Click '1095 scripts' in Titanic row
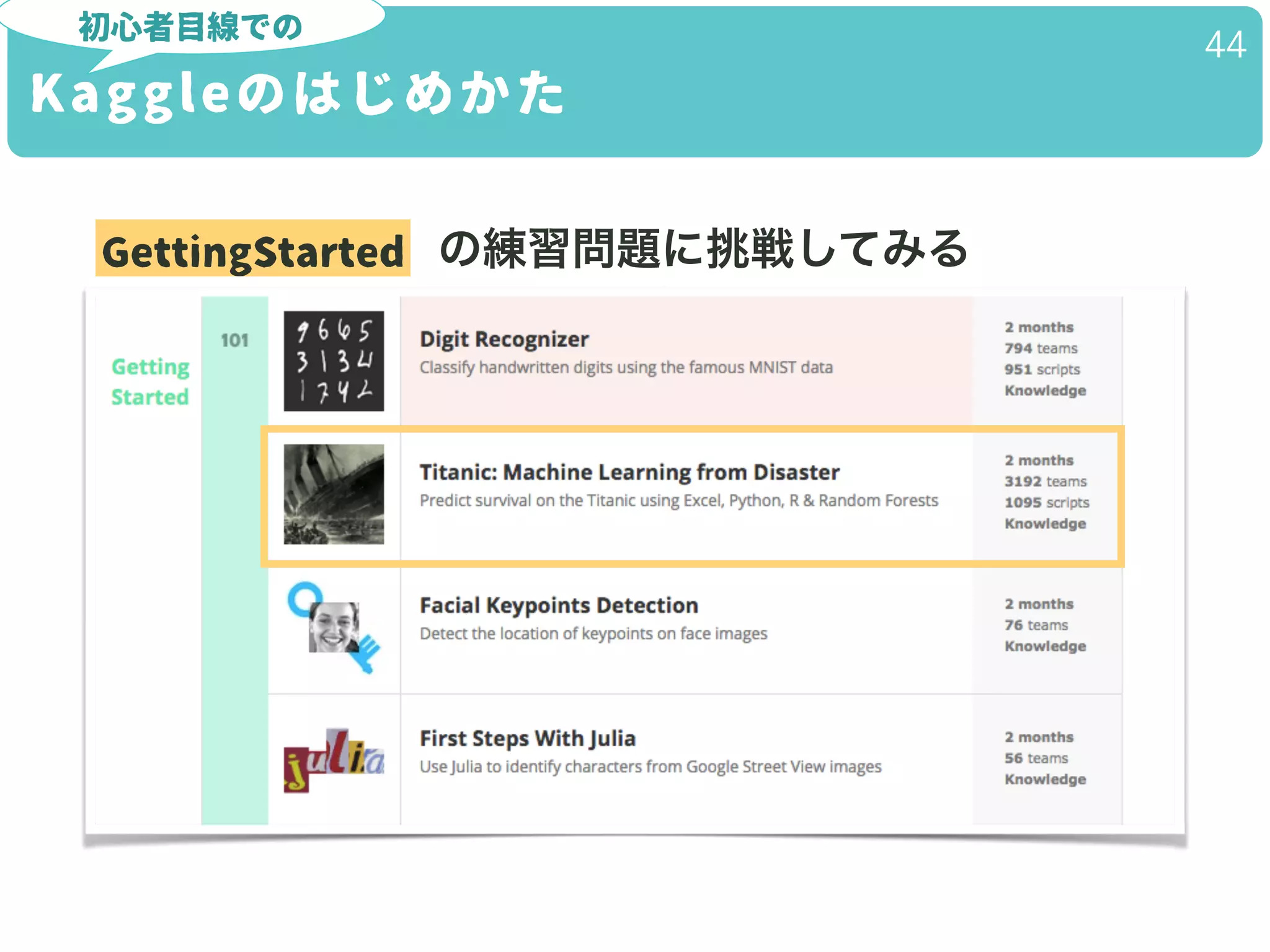The image size is (1270, 952). [1047, 503]
